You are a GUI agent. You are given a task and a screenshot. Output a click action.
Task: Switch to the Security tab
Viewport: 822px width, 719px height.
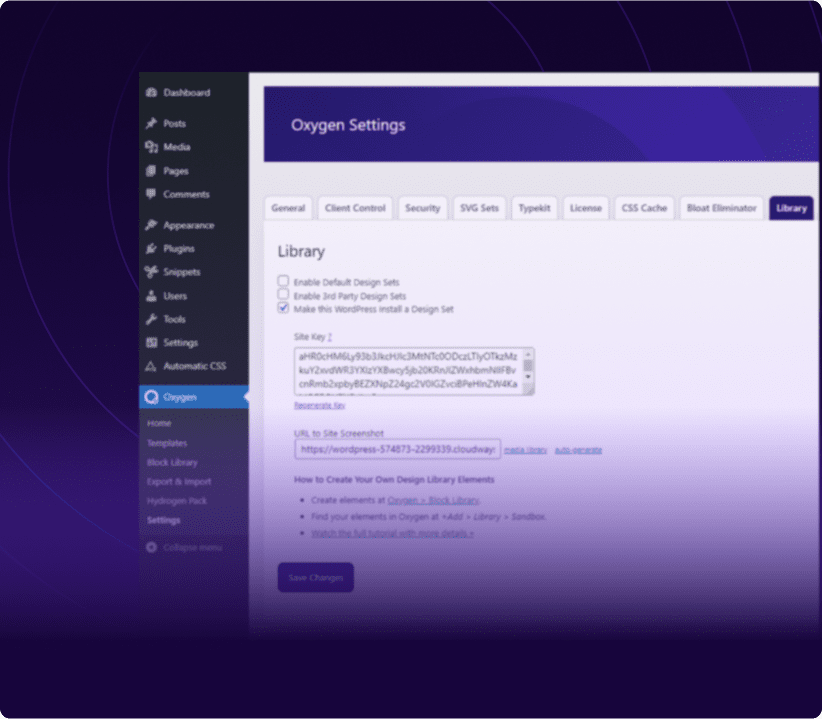point(423,208)
